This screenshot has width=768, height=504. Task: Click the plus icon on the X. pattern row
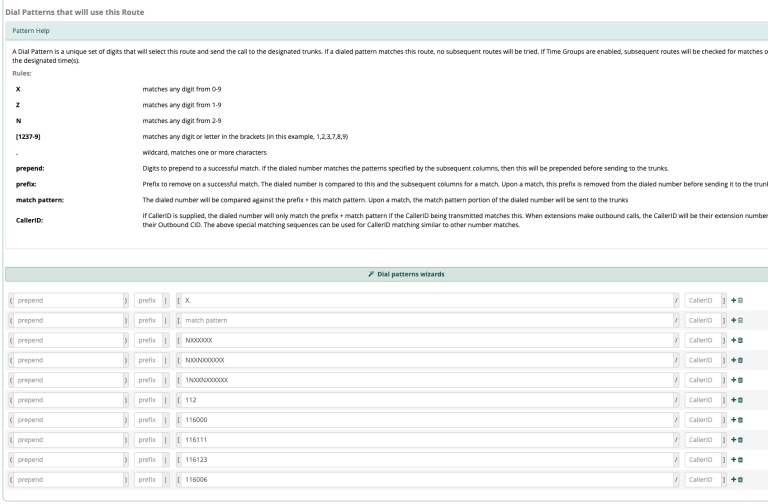point(733,300)
